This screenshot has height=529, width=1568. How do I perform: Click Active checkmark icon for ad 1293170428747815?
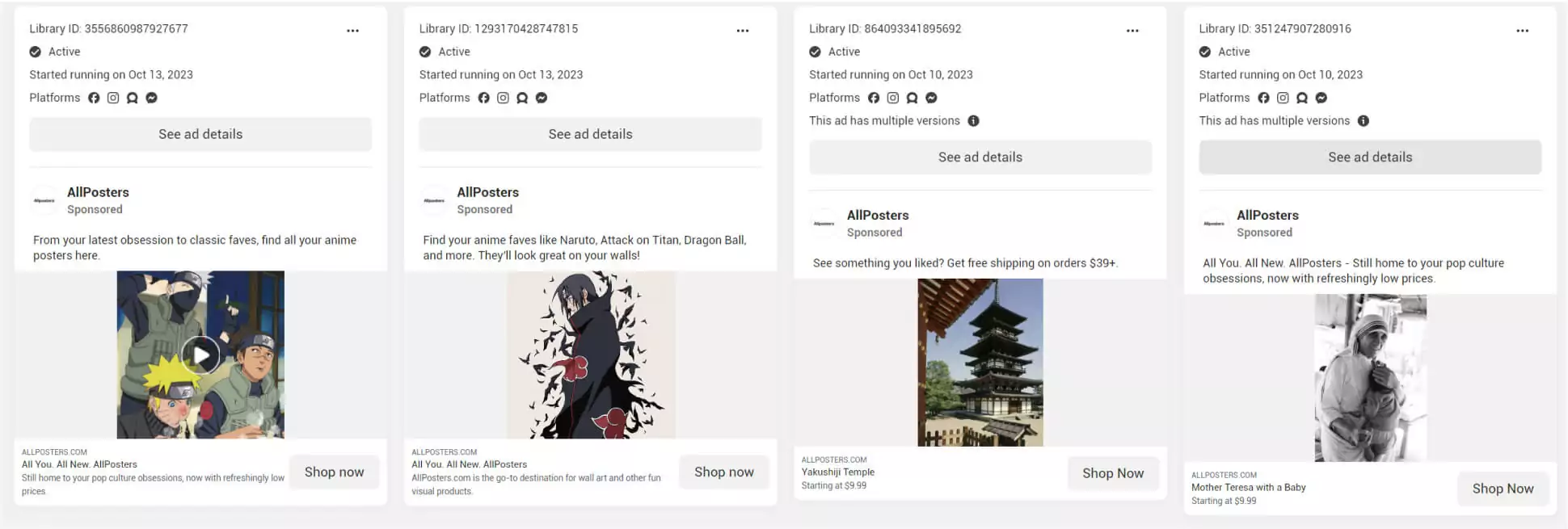coord(425,52)
